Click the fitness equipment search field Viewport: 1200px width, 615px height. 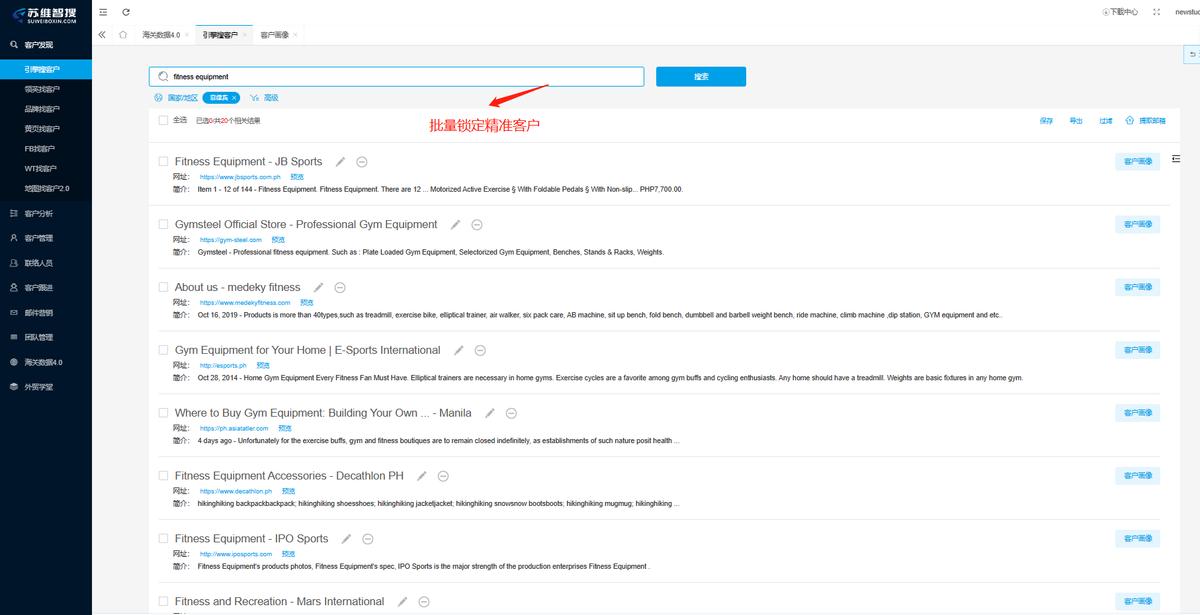396,77
